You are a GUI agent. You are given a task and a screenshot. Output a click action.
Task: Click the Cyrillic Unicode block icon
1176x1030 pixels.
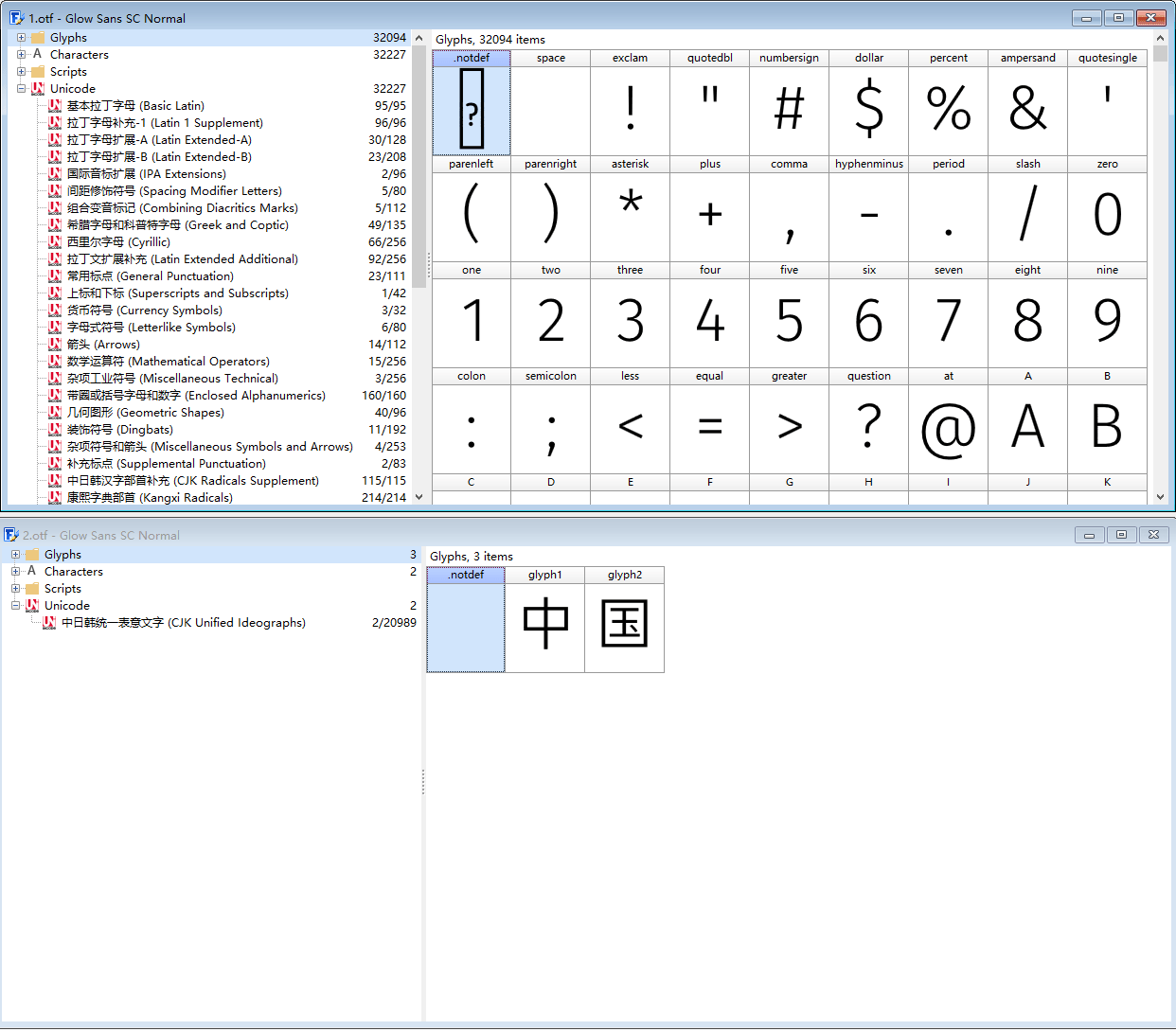(x=55, y=242)
